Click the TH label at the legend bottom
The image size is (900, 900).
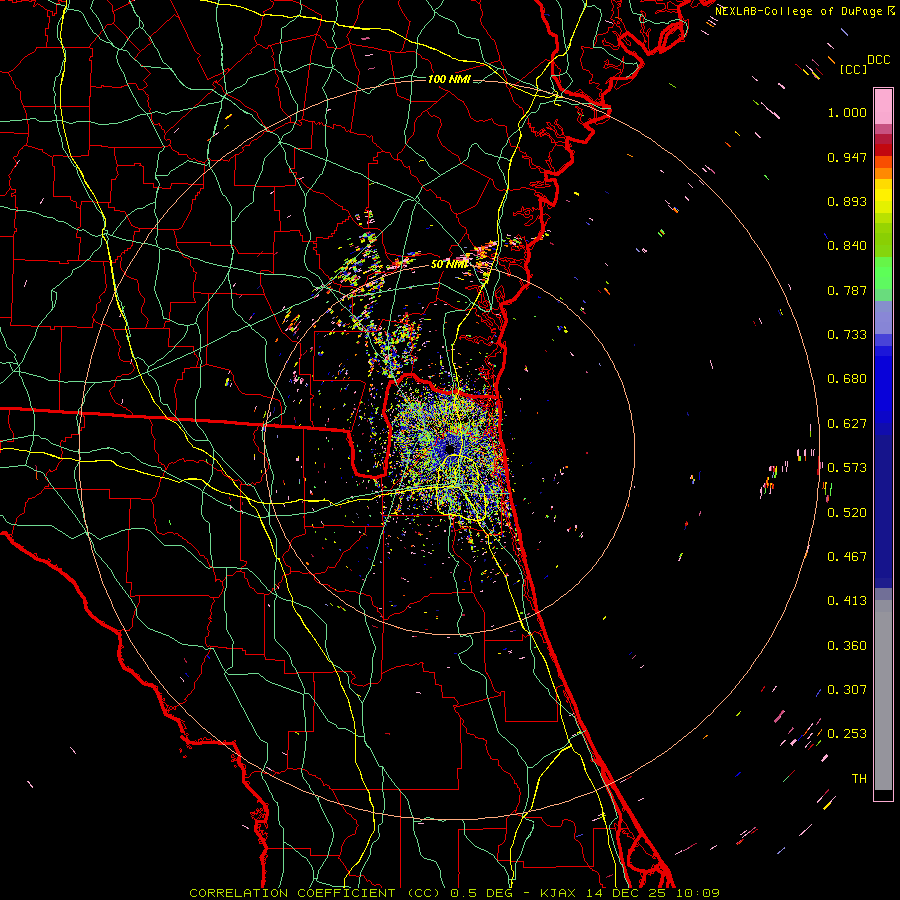pyautogui.click(x=859, y=779)
